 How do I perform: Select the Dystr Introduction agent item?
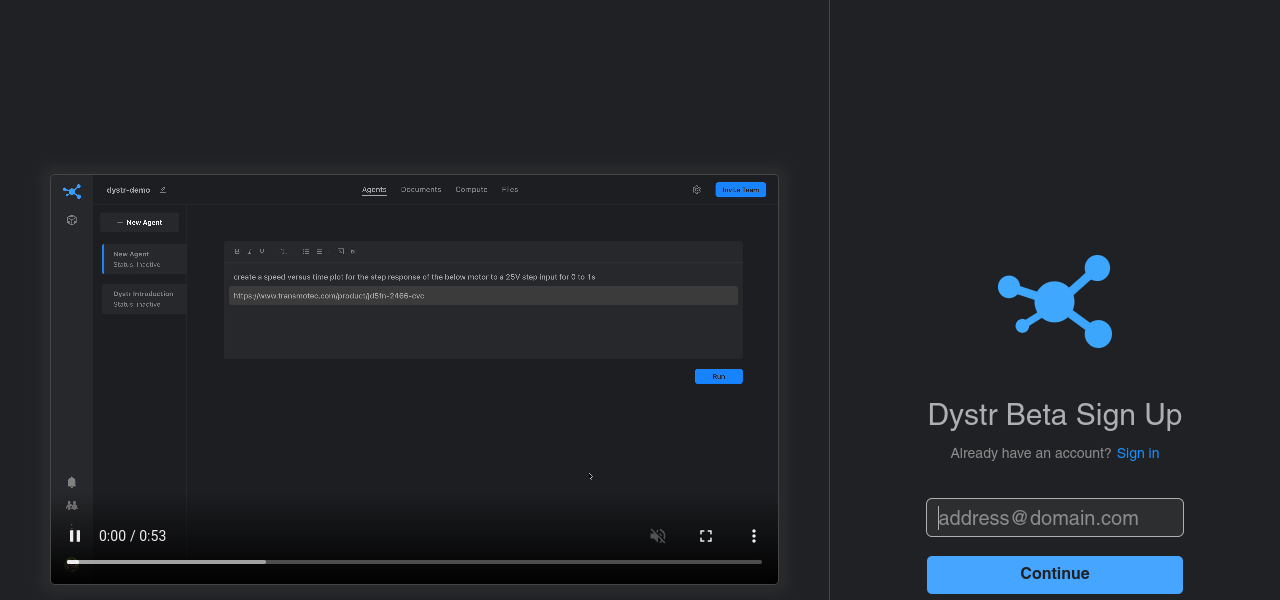pos(144,299)
